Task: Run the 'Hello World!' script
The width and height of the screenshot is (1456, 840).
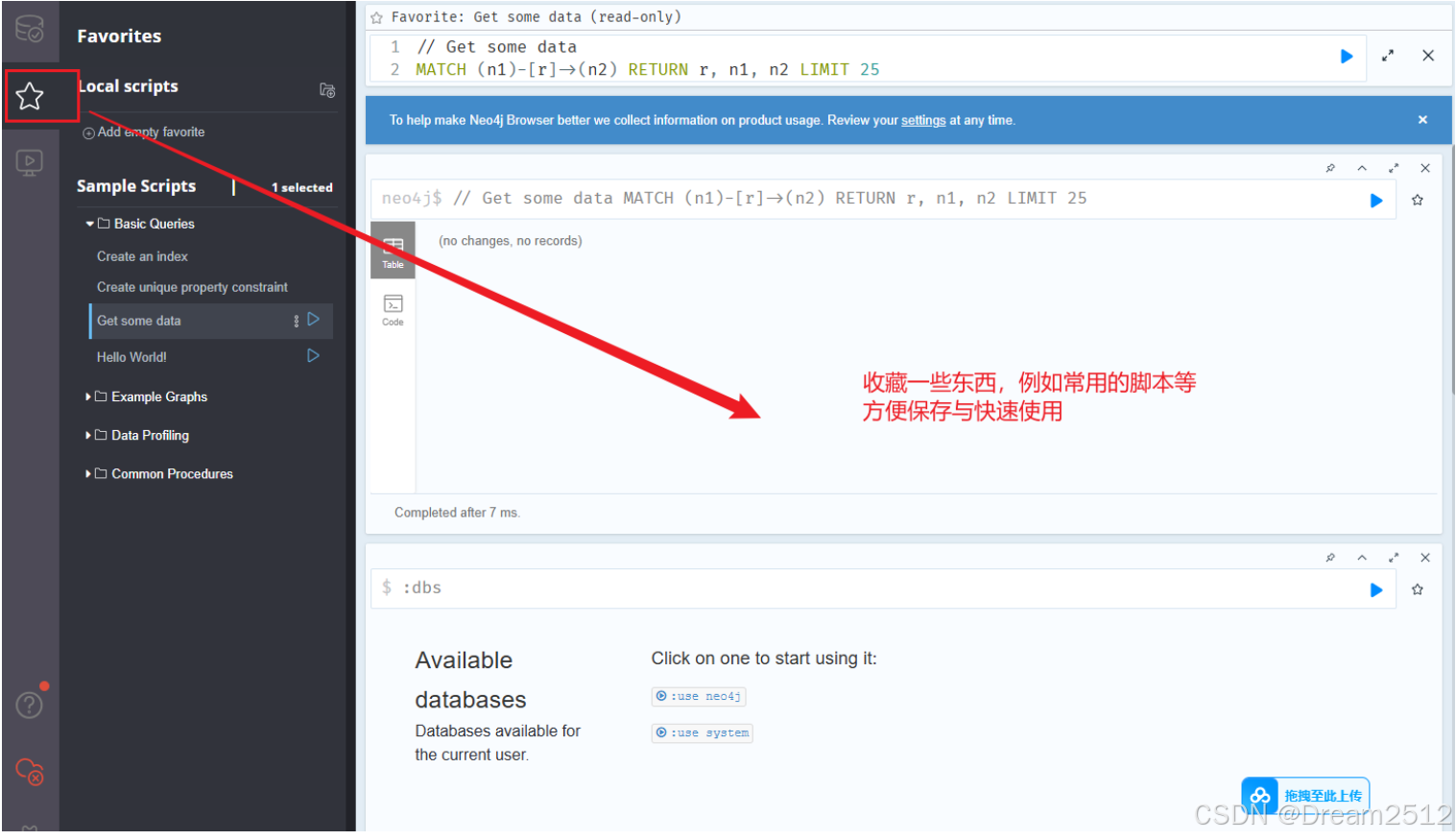Action: 313,355
